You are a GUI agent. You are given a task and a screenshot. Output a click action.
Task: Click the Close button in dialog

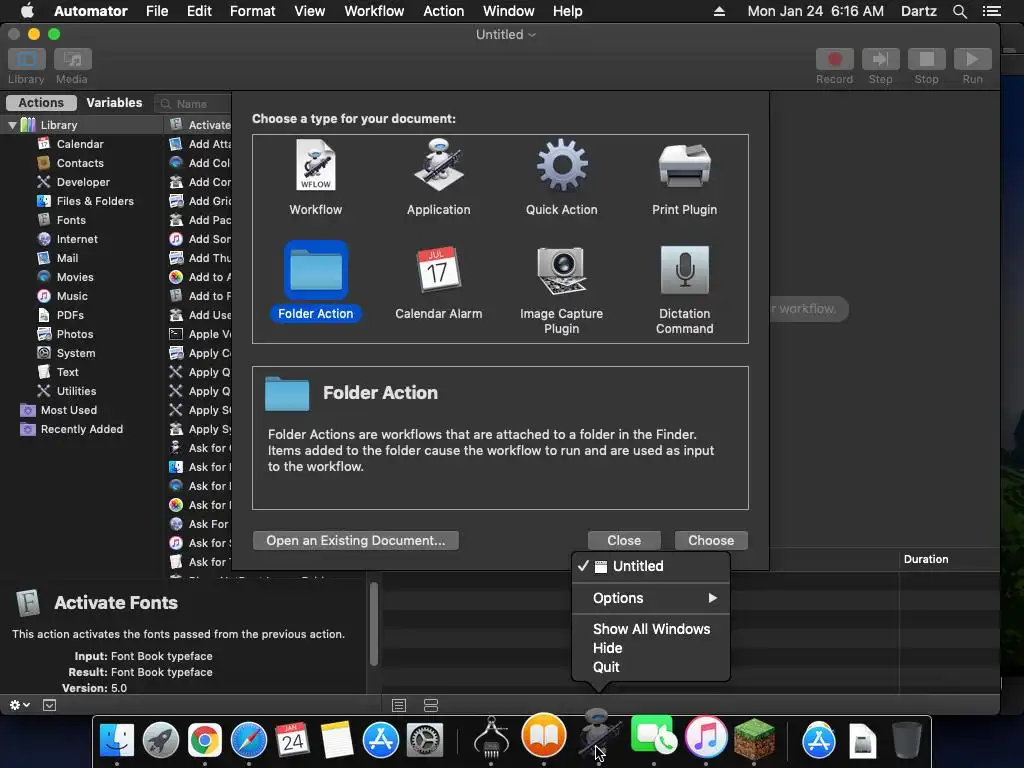(x=624, y=541)
